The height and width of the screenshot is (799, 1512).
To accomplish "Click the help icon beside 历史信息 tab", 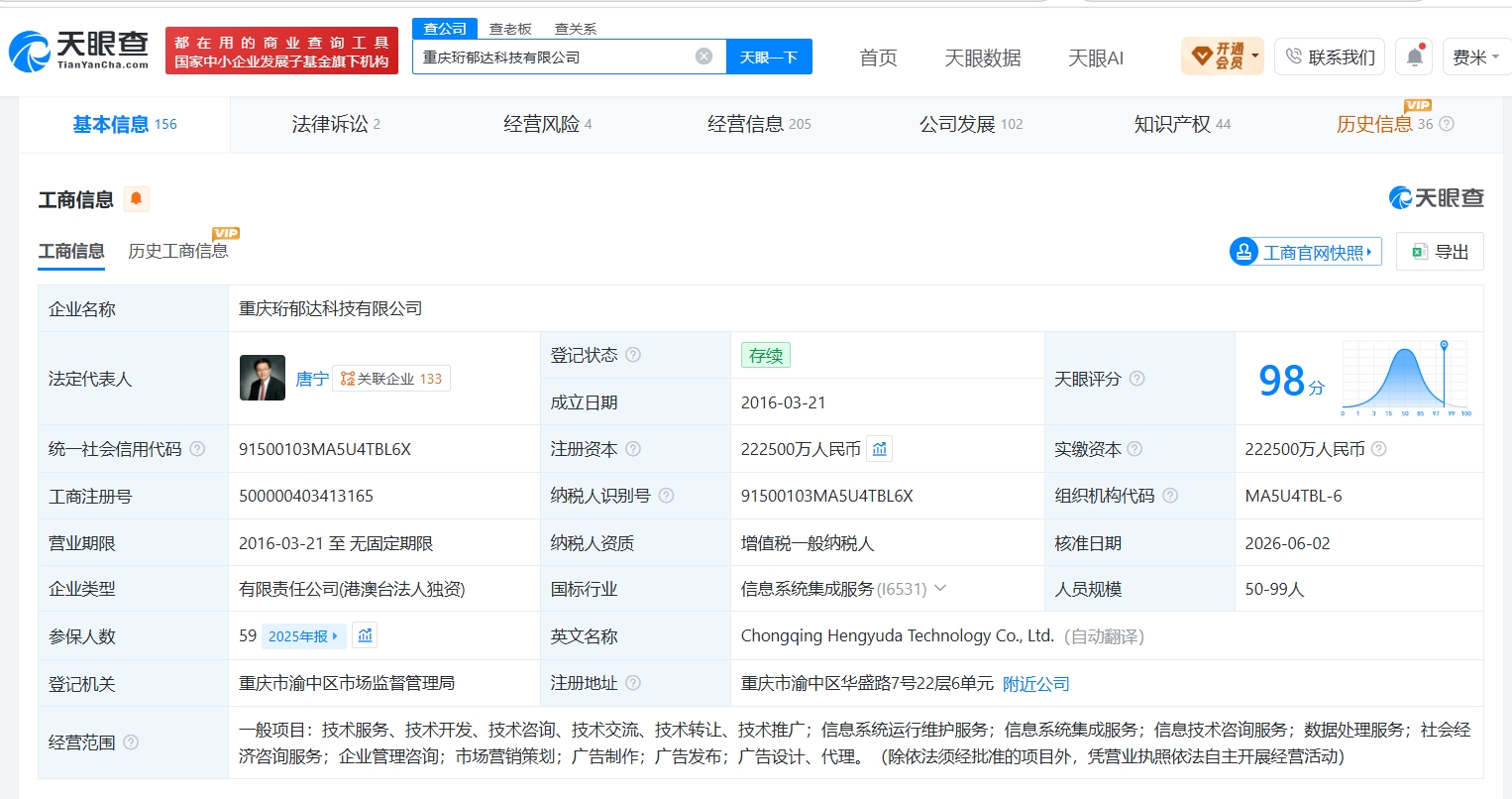I will 1447,124.
